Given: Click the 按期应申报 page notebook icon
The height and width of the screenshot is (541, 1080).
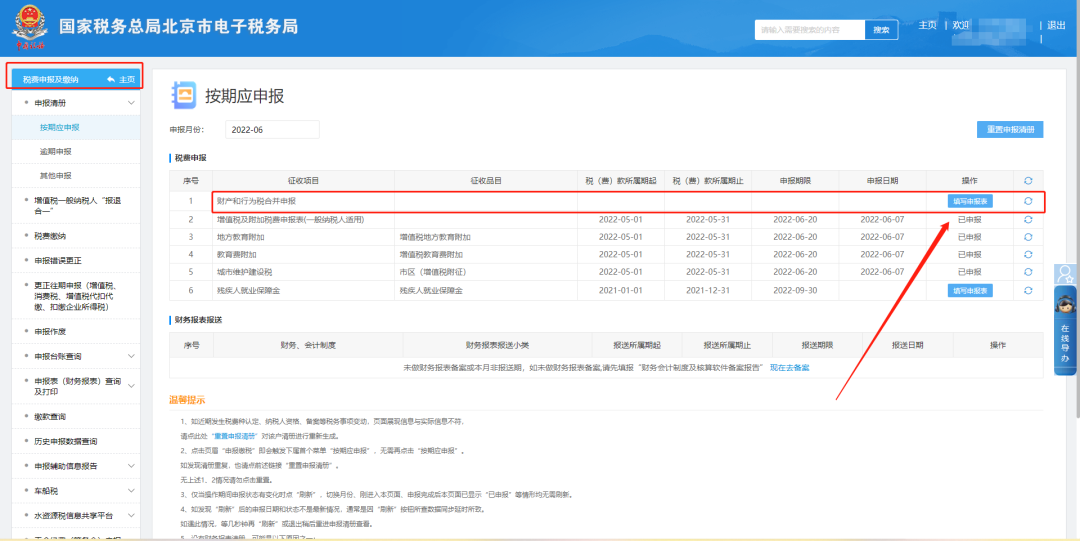Looking at the screenshot, I should click(x=184, y=95).
